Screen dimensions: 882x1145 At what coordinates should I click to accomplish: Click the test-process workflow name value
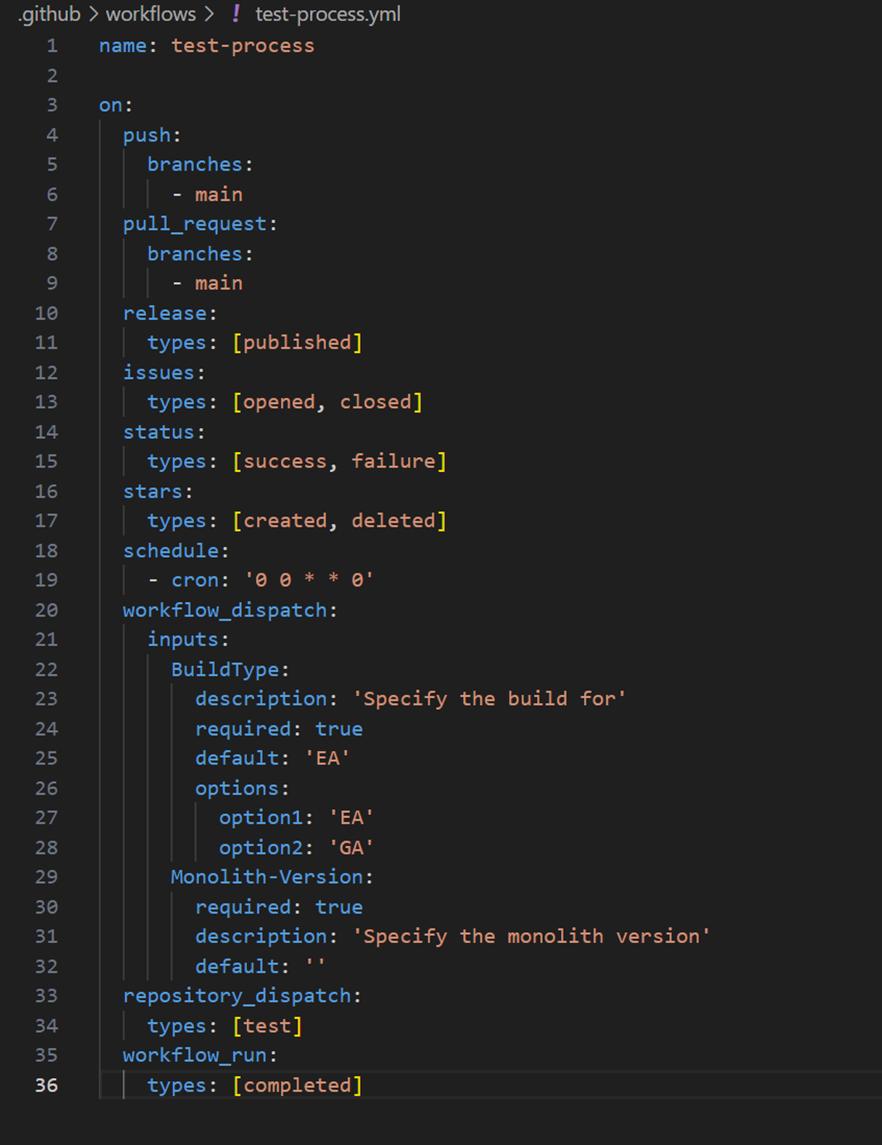point(243,46)
